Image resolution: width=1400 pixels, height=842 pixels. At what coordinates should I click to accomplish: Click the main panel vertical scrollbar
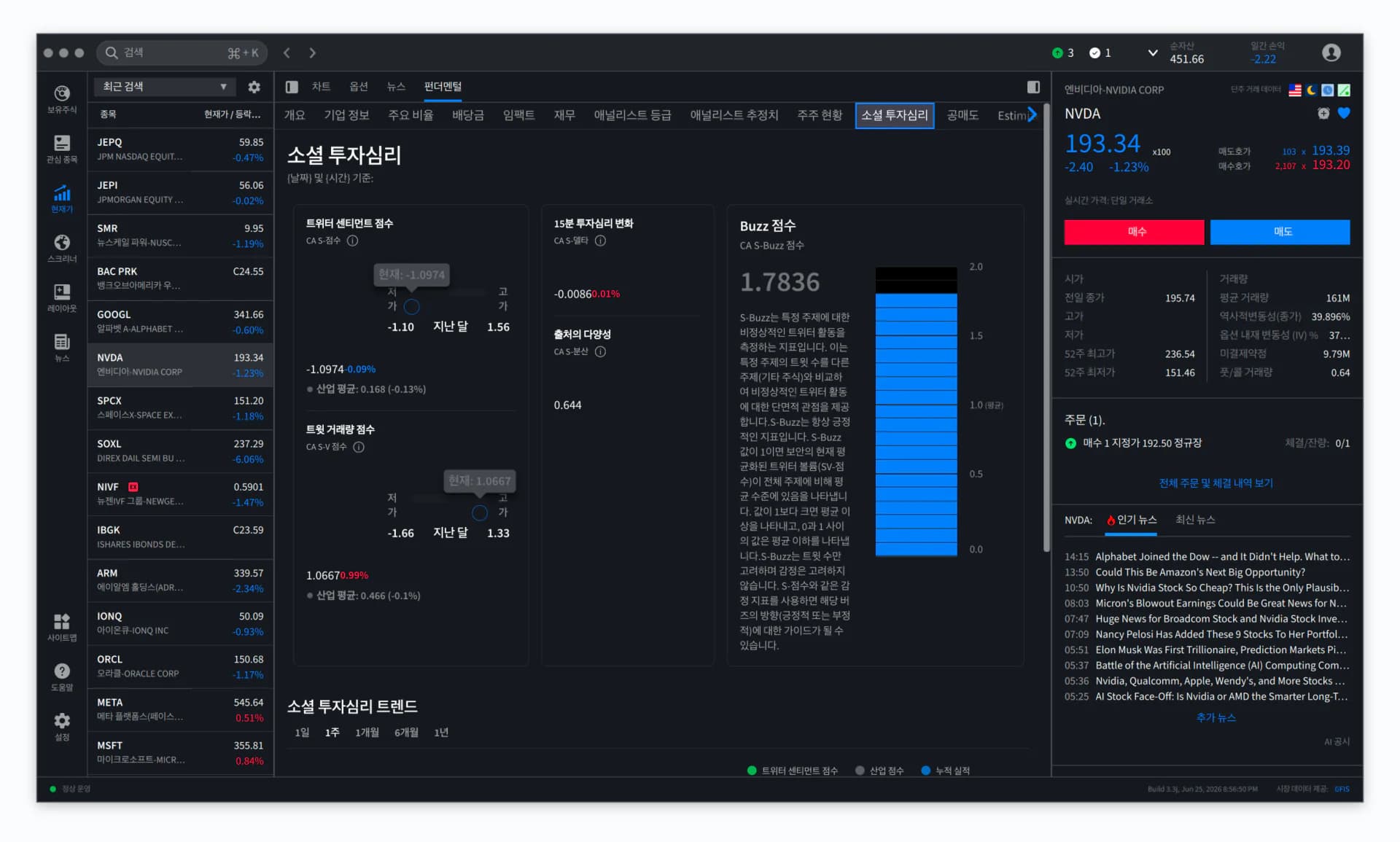pyautogui.click(x=1046, y=328)
